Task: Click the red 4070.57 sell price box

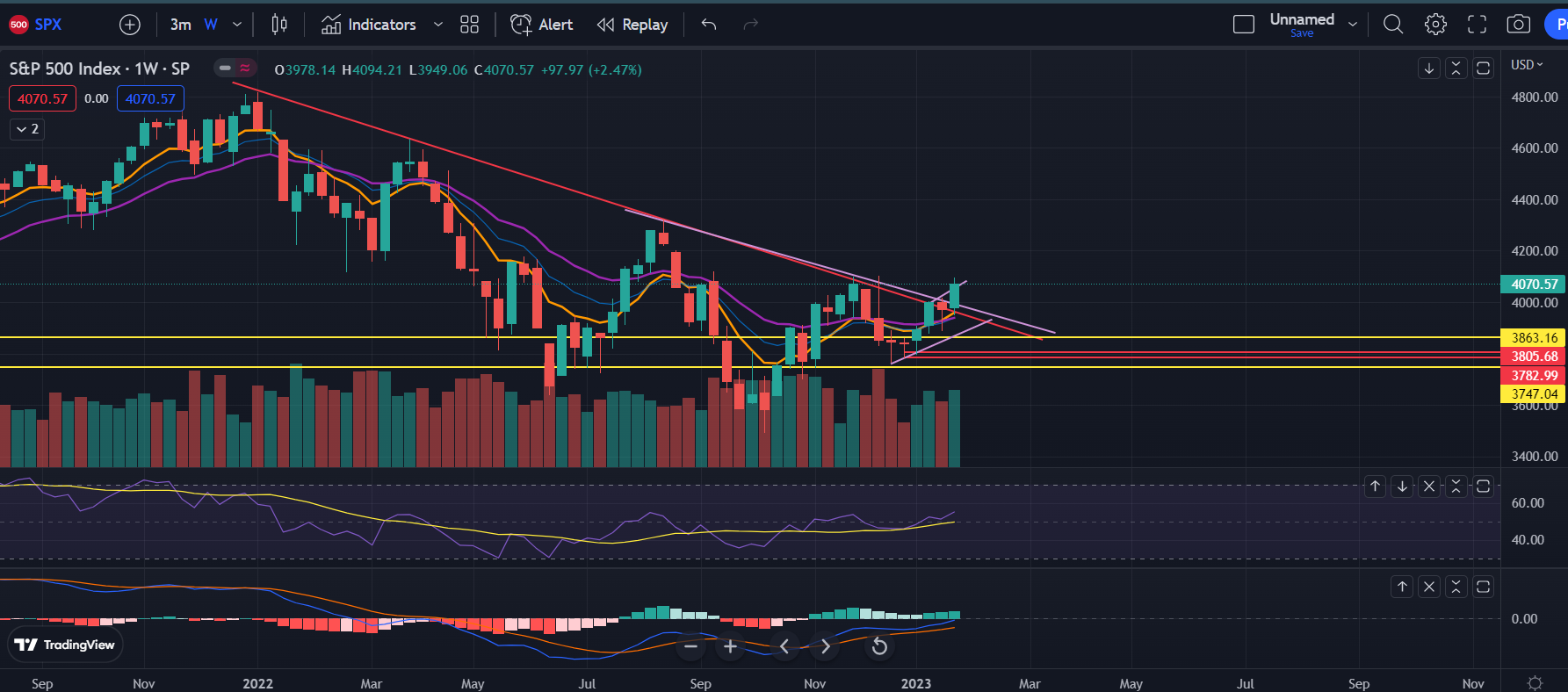Action: point(42,98)
